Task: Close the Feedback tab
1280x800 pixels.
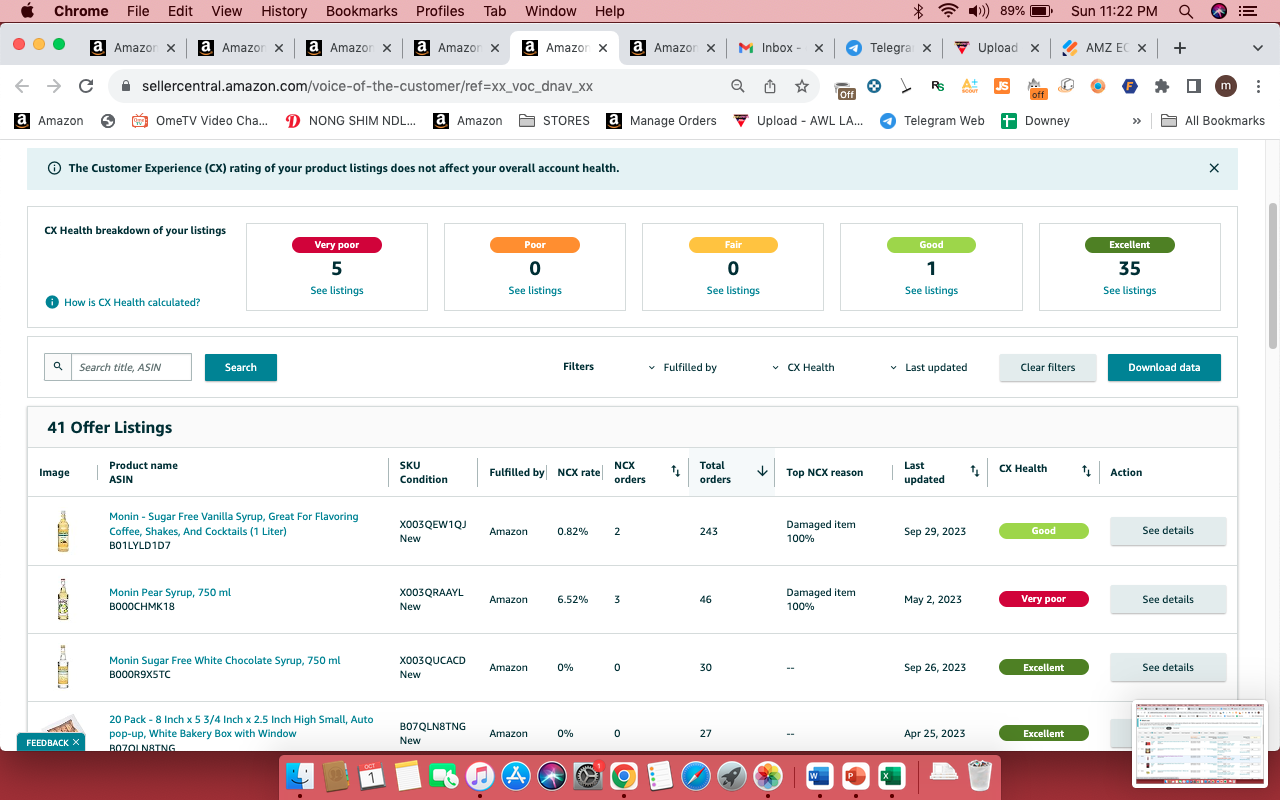Action: coord(76,743)
